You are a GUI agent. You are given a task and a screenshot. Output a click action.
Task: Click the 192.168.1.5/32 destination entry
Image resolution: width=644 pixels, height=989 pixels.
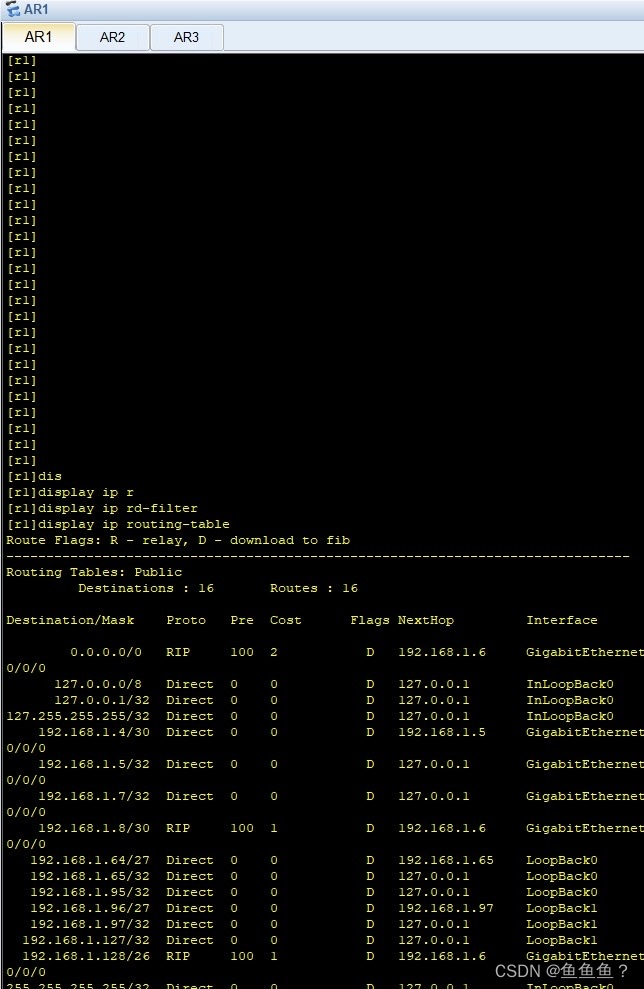click(94, 764)
